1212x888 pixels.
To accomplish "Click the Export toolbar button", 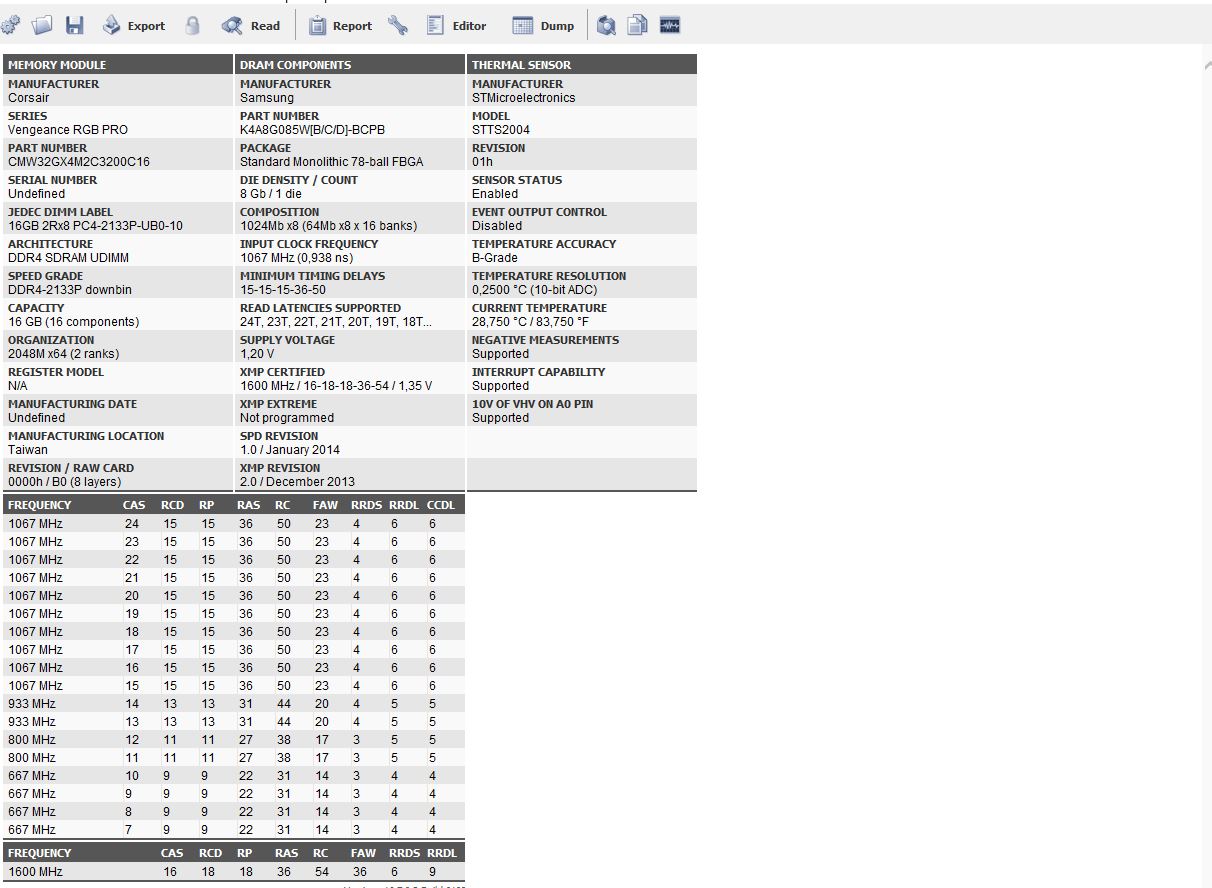I will [134, 26].
